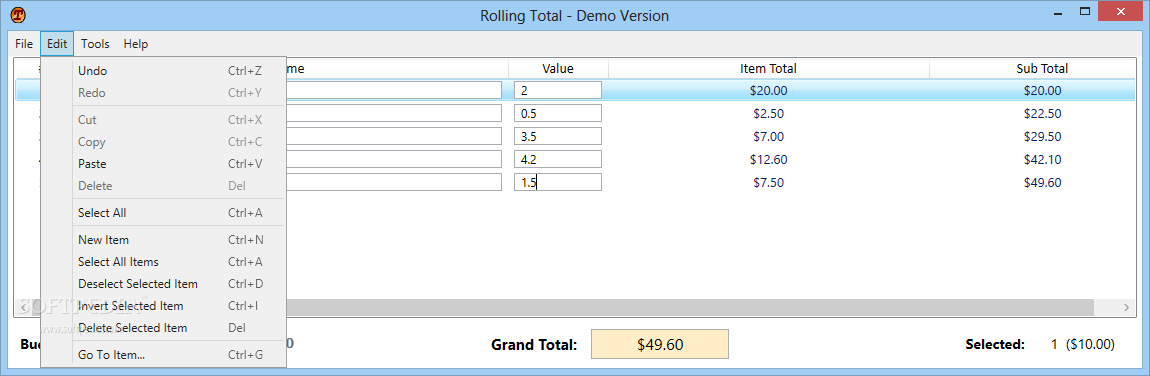Close the Rolling Total window
Viewport: 1150px width, 376px height.
(x=1121, y=12)
